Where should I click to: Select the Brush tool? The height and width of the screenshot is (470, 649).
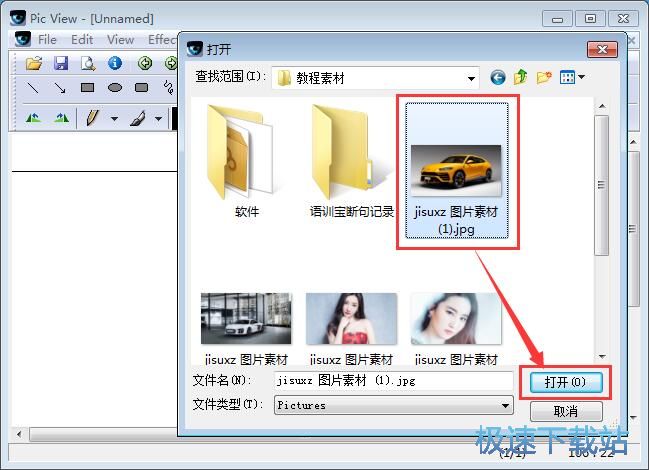coord(137,118)
